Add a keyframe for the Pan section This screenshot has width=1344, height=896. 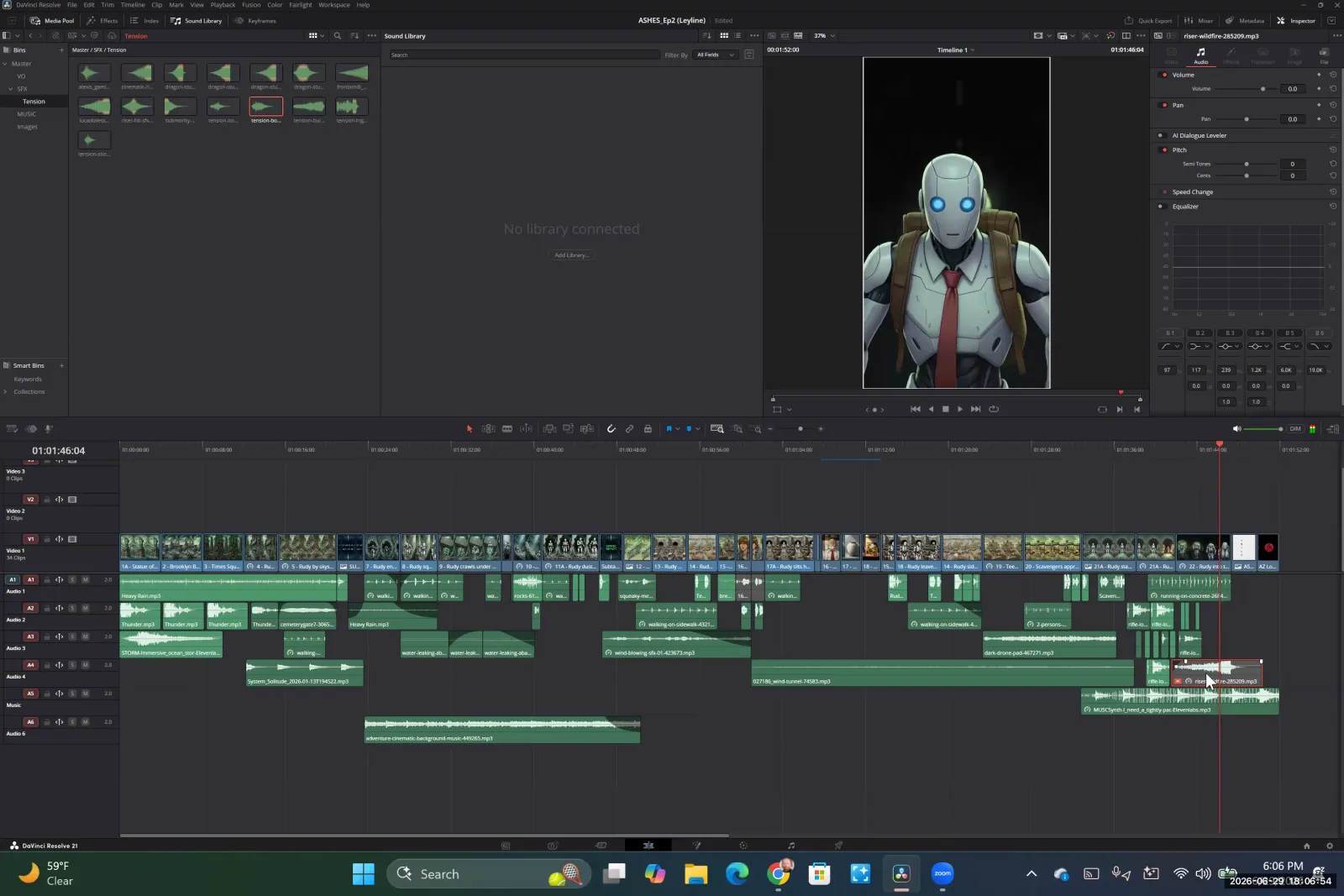[1319, 105]
